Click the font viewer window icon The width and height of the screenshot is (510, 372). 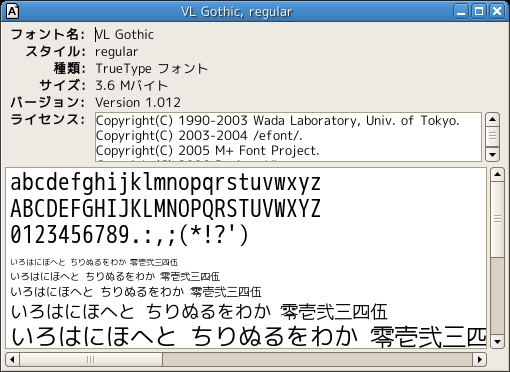click(12, 11)
